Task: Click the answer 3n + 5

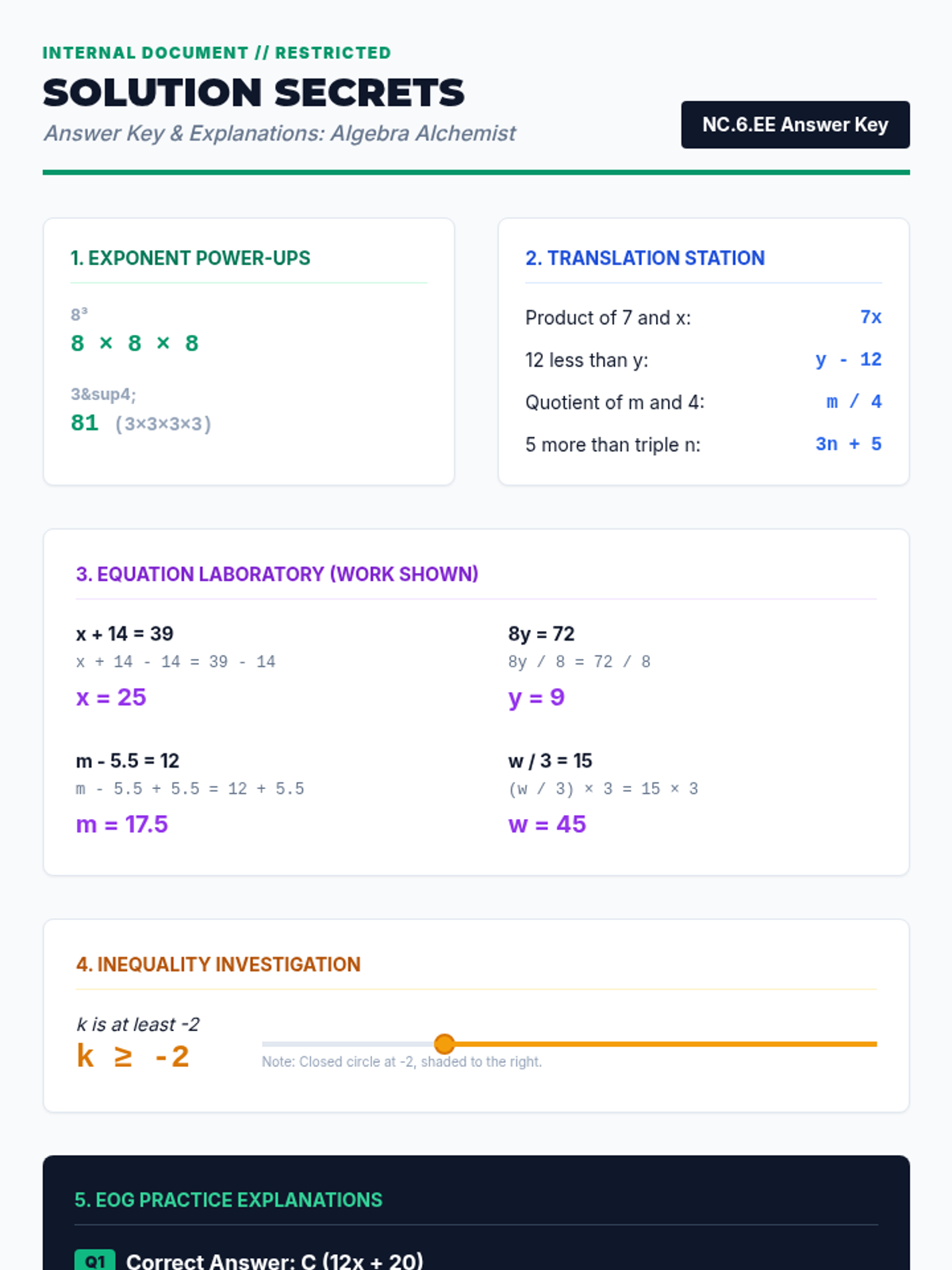Action: [x=848, y=444]
